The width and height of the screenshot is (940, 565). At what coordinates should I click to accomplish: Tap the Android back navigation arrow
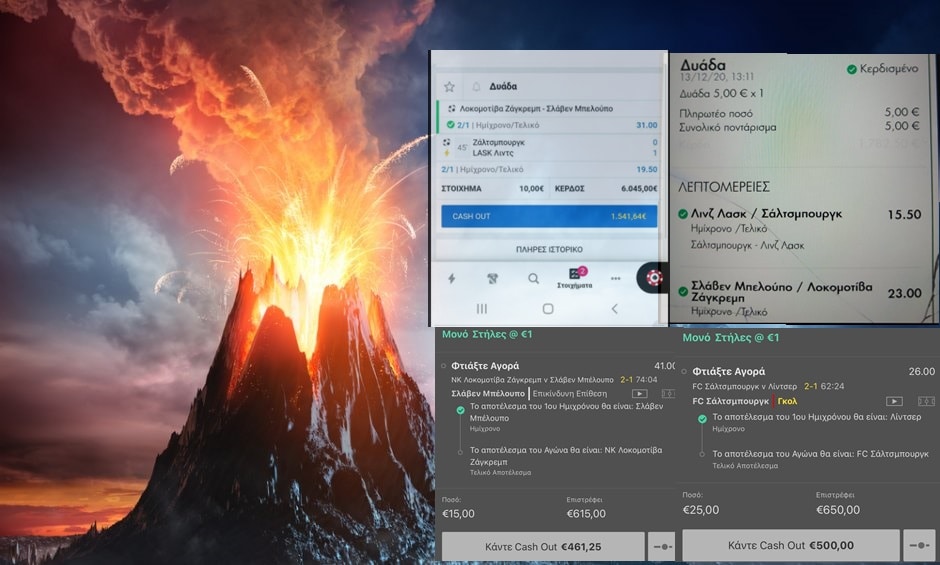click(x=614, y=309)
